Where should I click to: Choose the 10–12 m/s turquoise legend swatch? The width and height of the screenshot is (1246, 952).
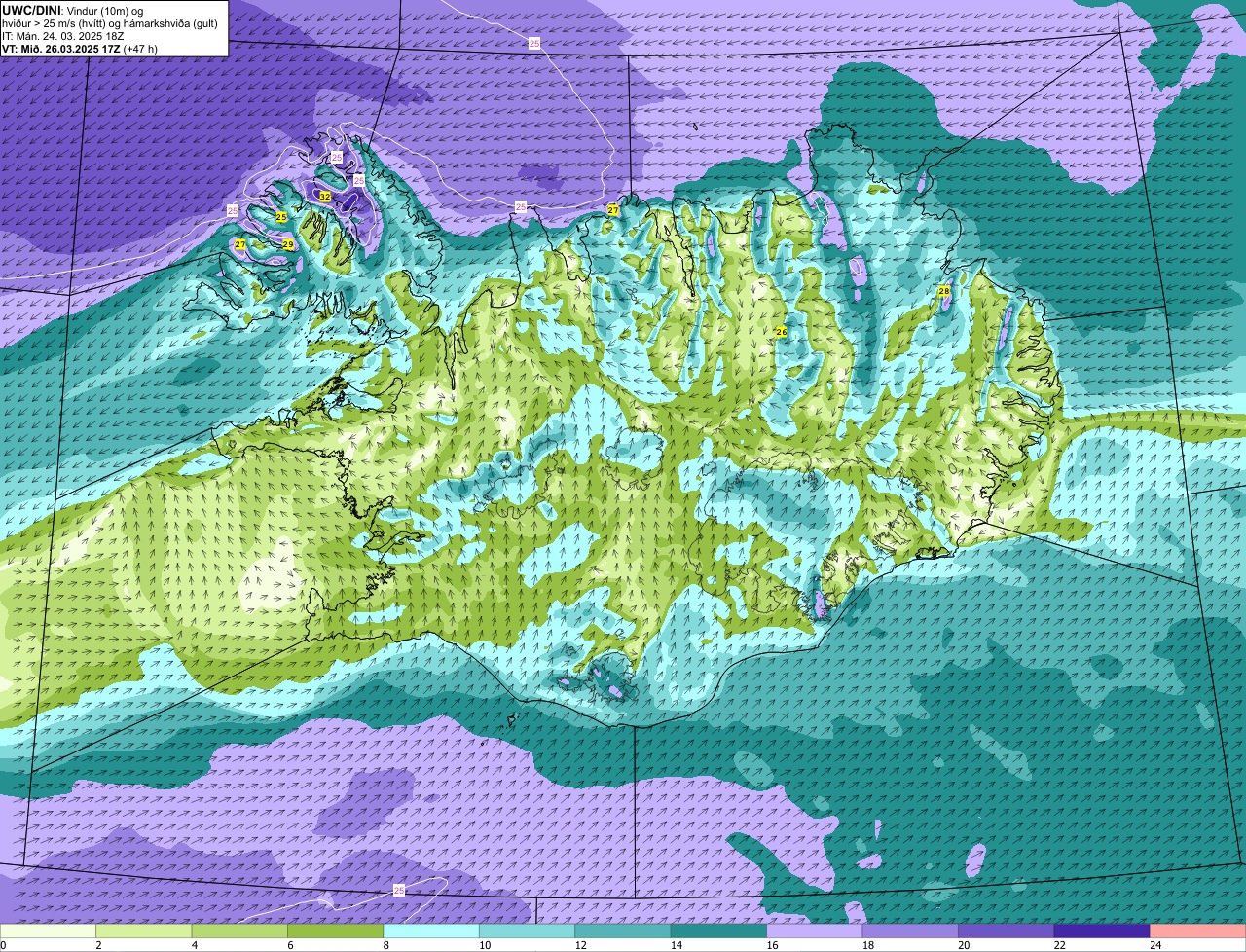[528, 931]
